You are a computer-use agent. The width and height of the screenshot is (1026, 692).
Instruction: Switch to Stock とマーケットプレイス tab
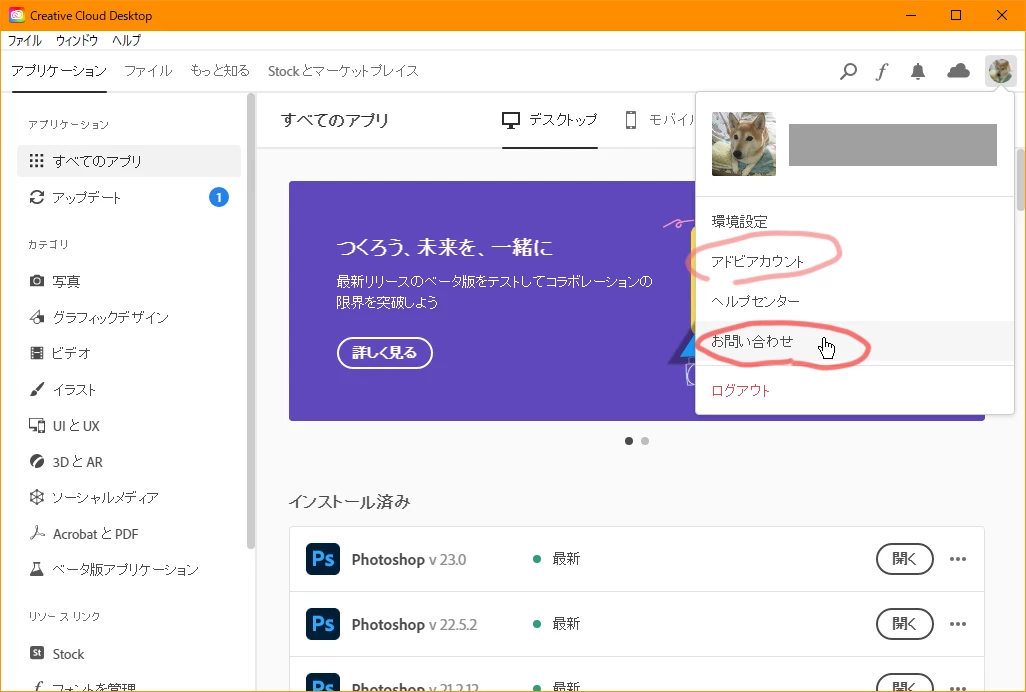343,71
